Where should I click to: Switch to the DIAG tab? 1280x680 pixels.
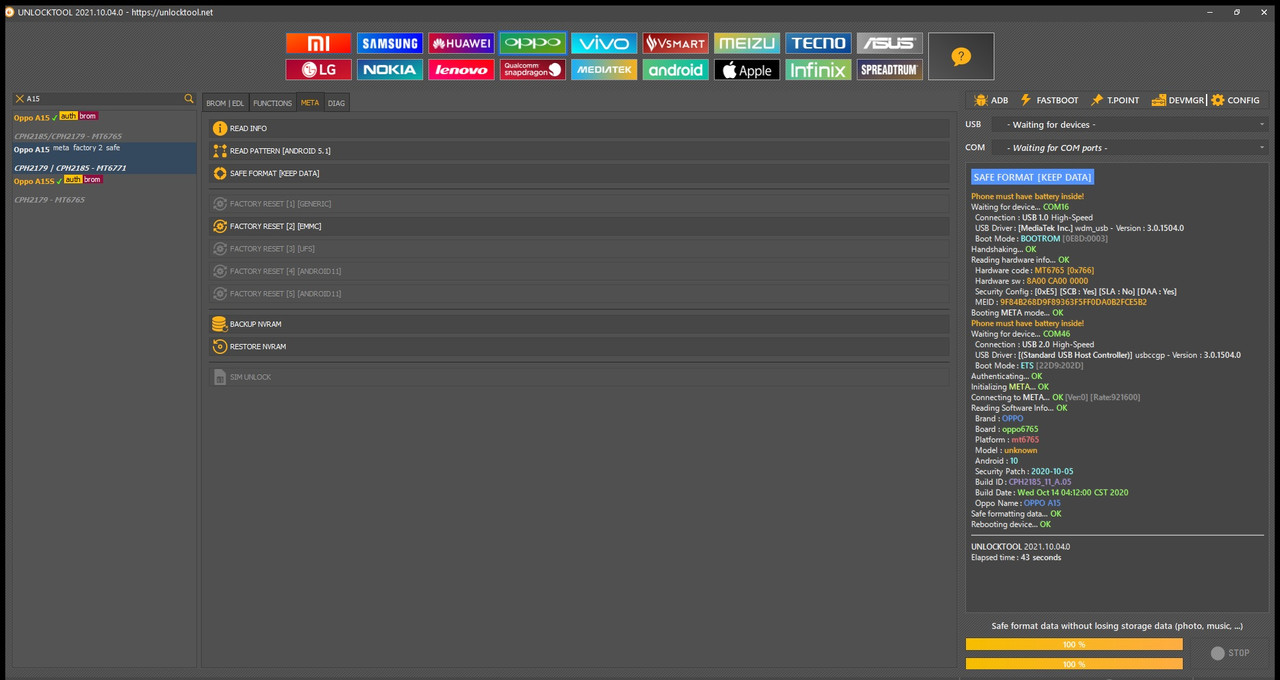(x=337, y=103)
